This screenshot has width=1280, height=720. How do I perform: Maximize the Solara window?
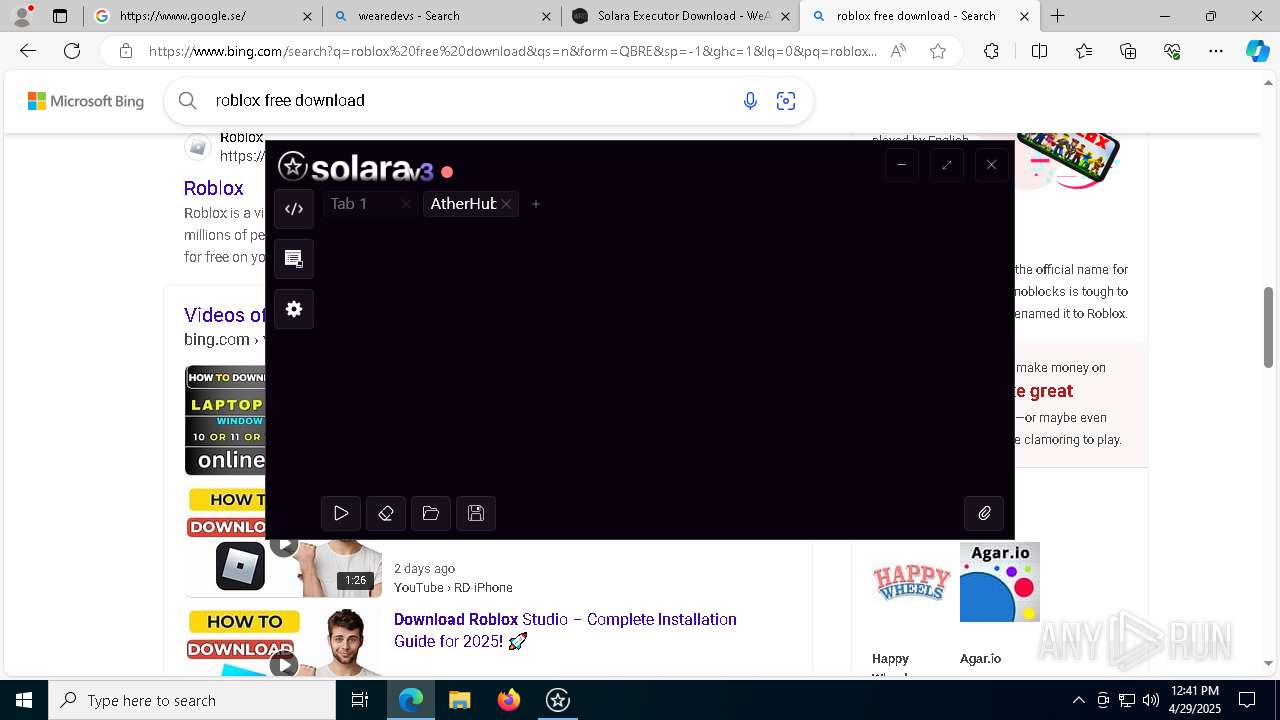click(x=946, y=165)
